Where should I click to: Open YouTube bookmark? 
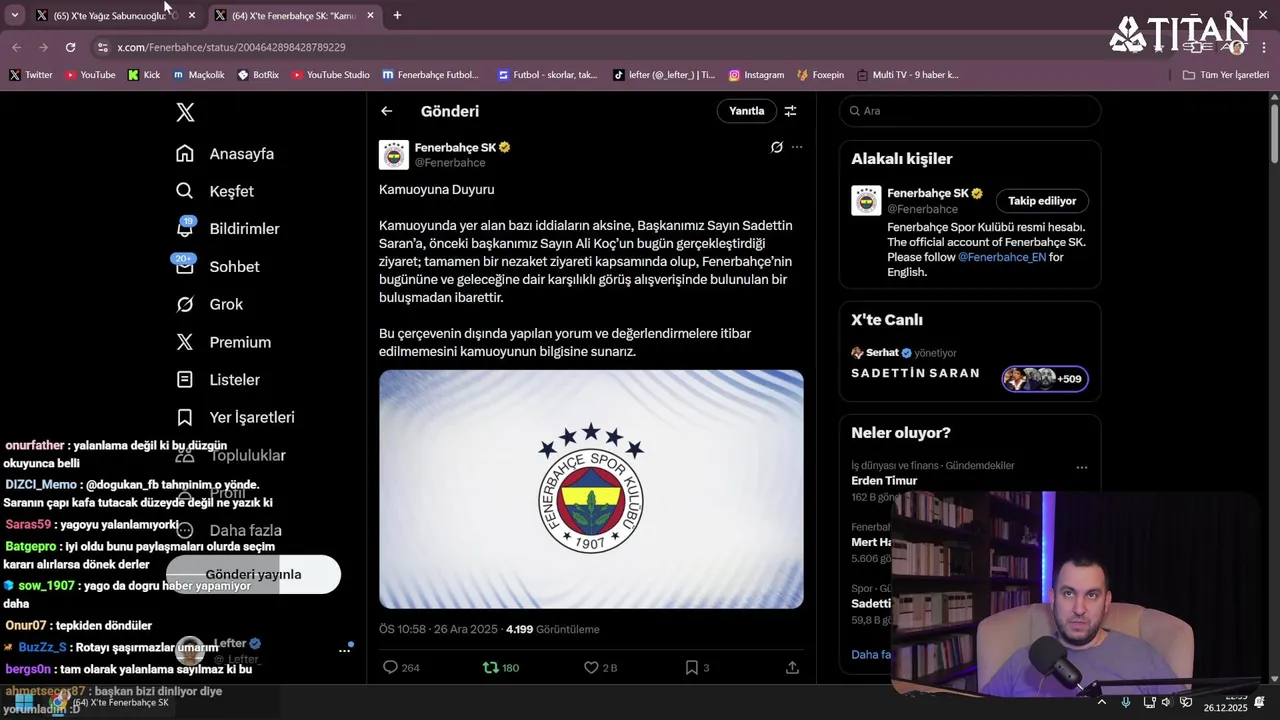90,75
